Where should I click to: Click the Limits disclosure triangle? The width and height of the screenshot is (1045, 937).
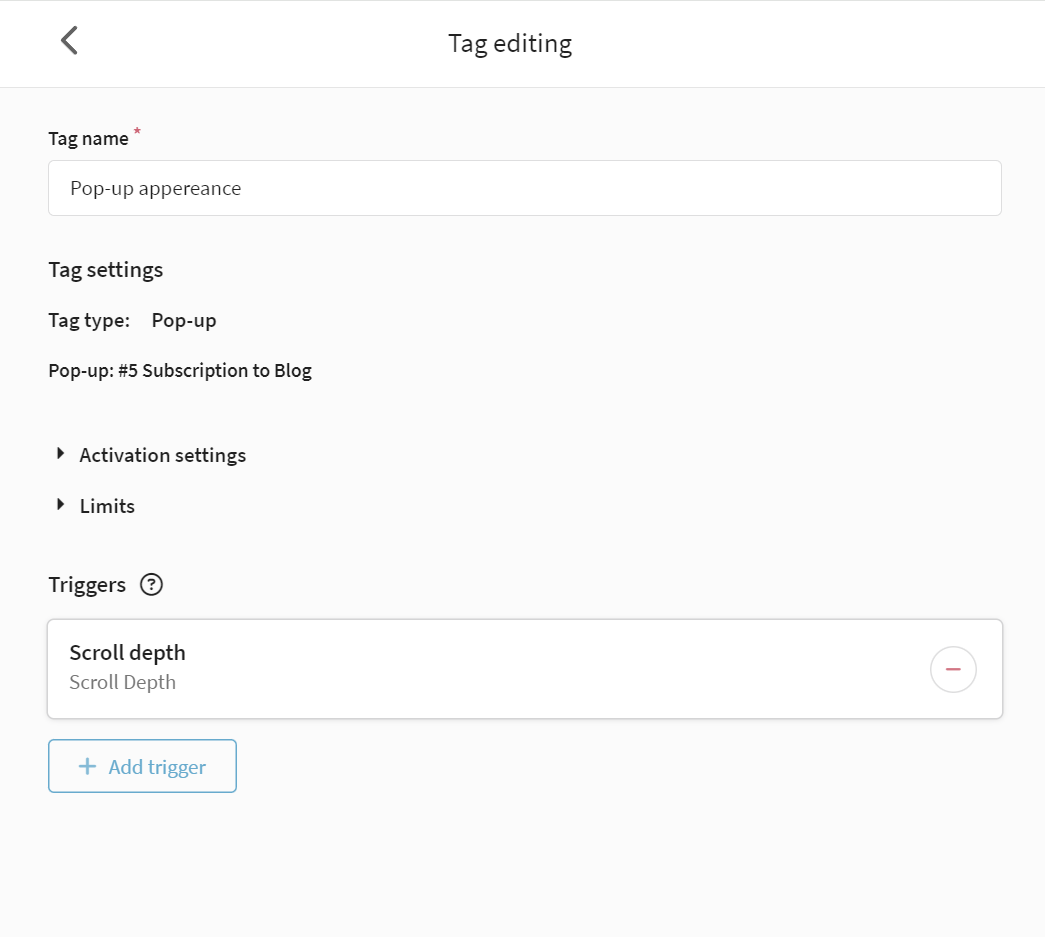pos(61,504)
